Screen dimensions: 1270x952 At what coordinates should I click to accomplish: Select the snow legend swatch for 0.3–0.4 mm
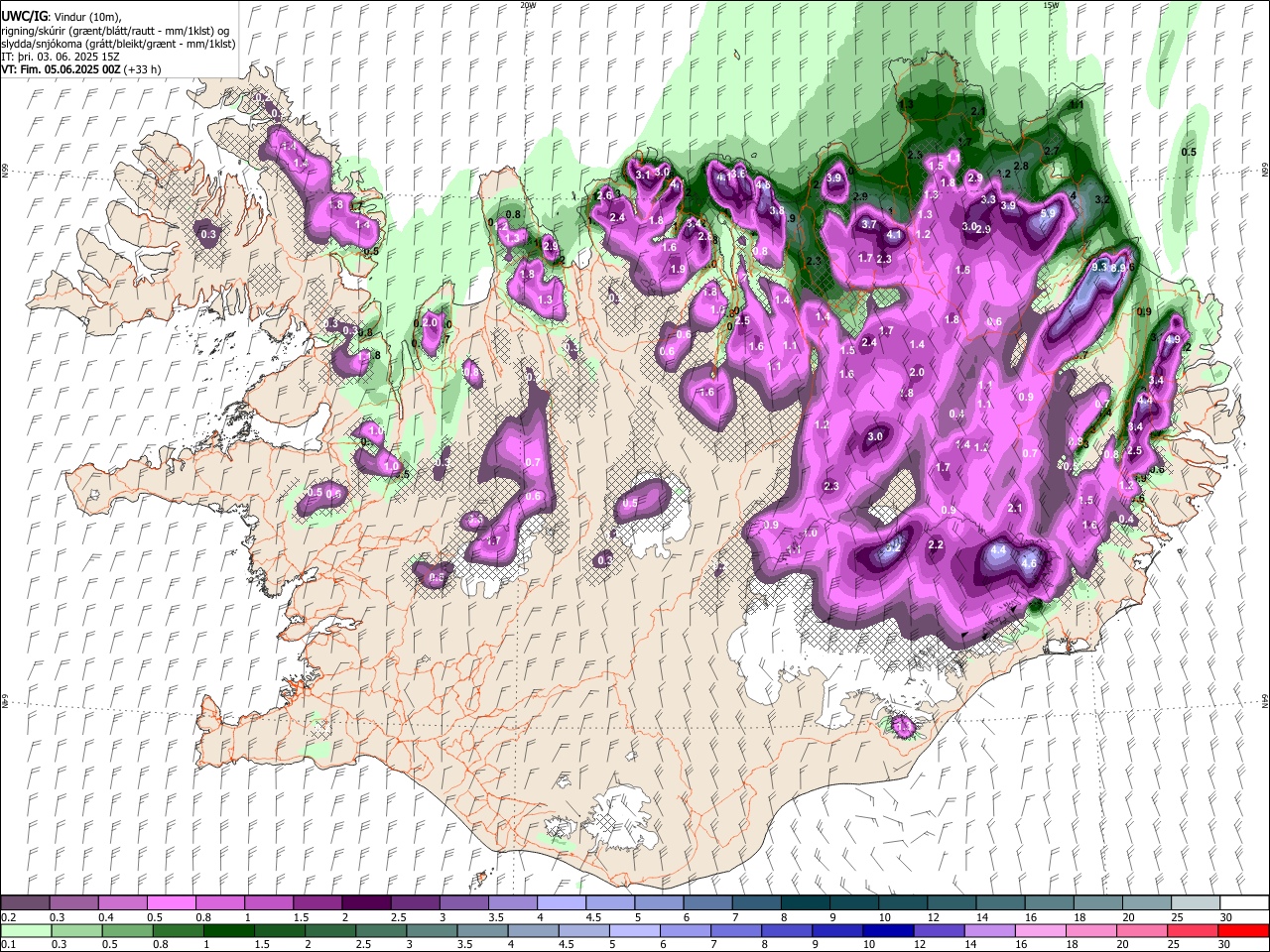[74, 902]
